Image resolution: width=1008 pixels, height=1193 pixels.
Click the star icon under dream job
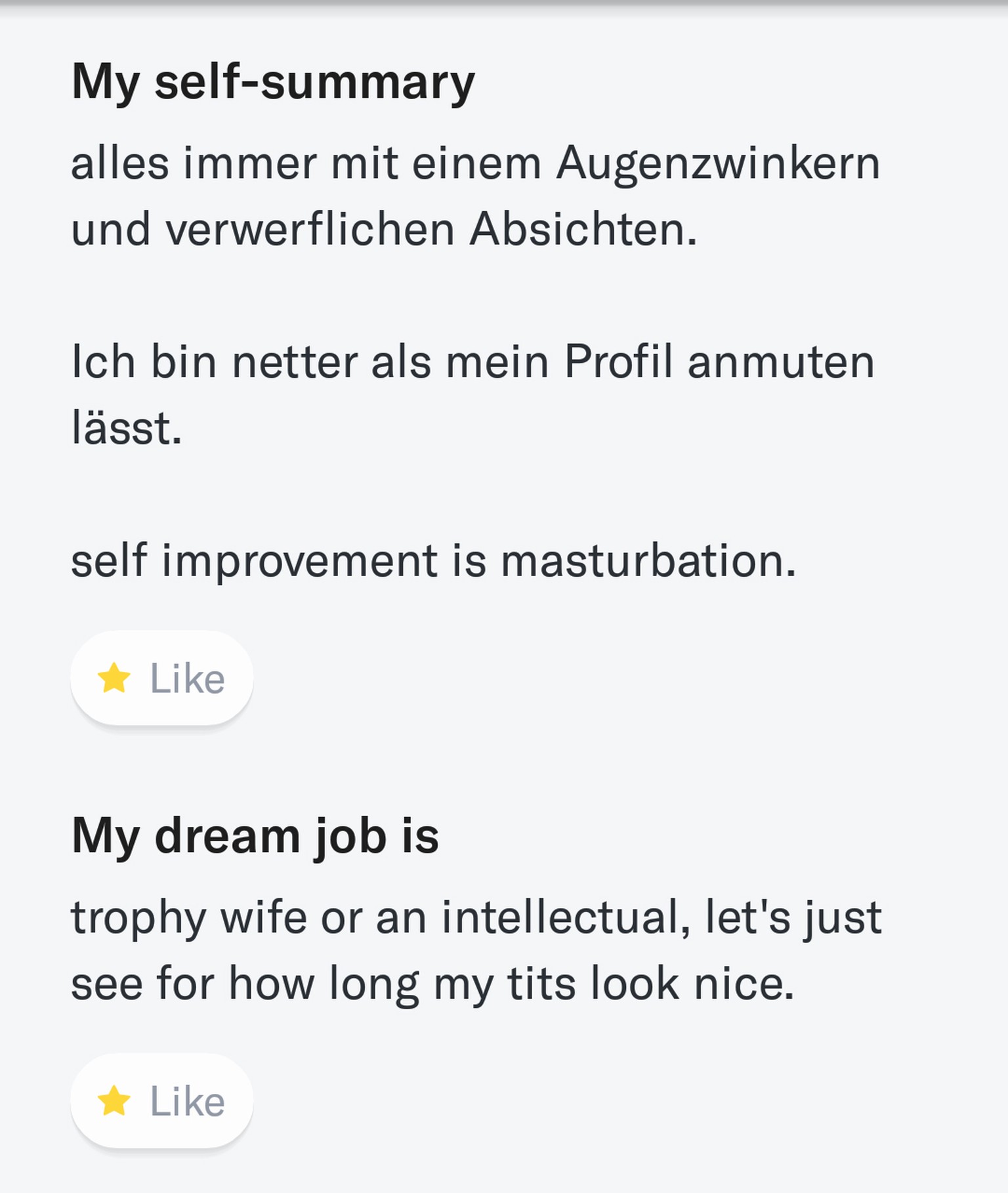click(x=114, y=1100)
